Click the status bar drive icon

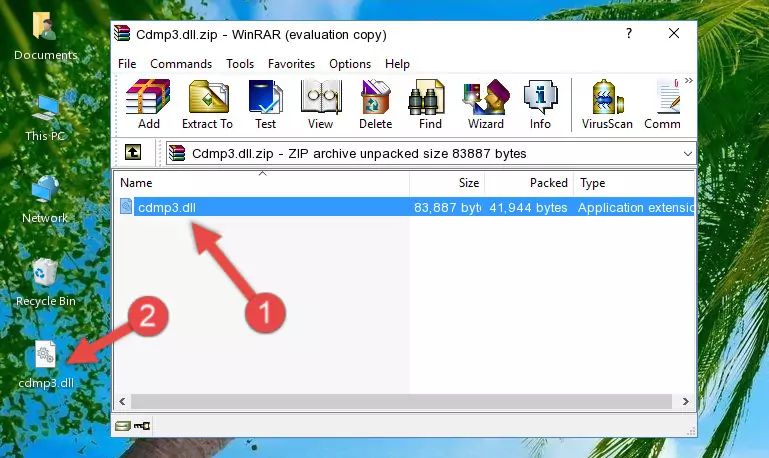coord(123,425)
